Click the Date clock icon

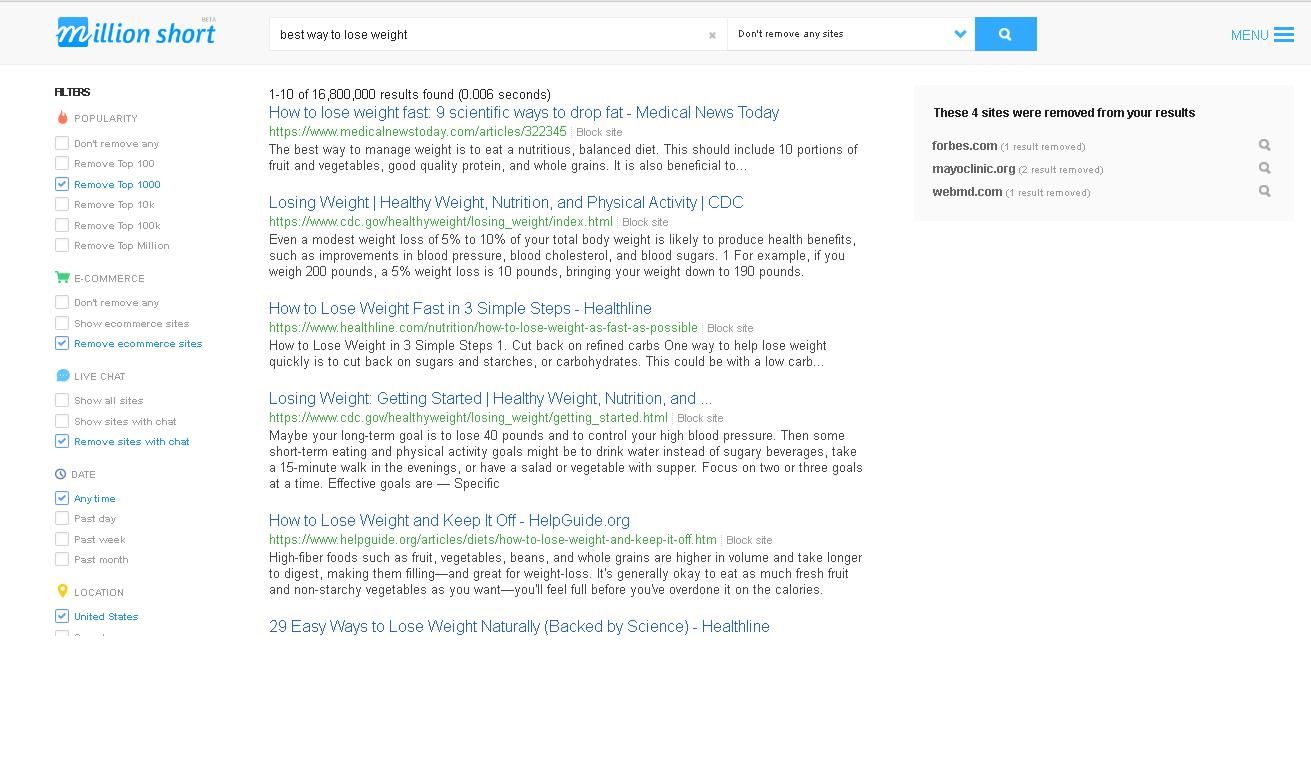pos(61,474)
